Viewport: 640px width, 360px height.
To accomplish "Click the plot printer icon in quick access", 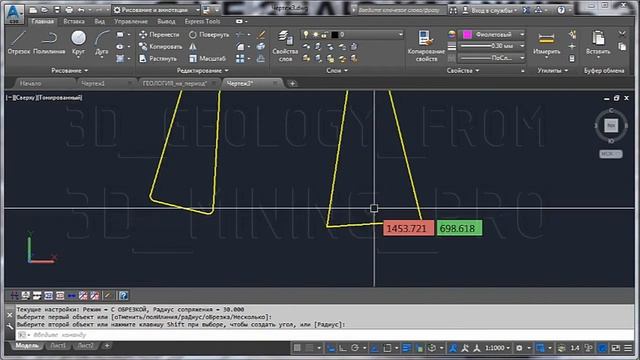I will point(69,10).
